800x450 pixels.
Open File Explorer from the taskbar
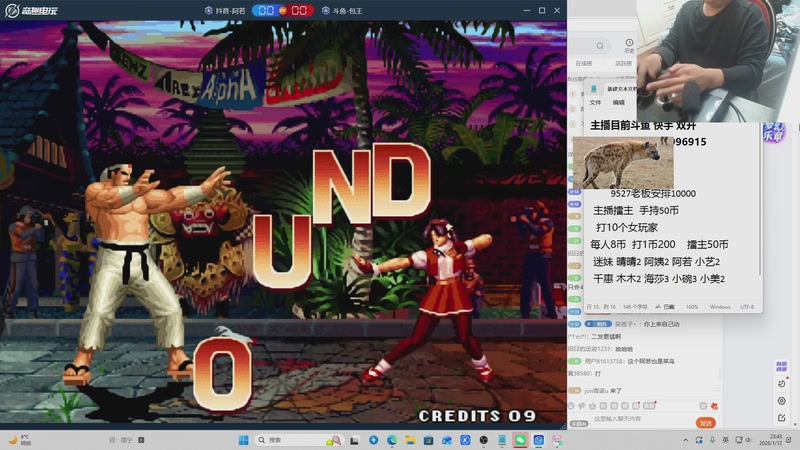[410, 440]
